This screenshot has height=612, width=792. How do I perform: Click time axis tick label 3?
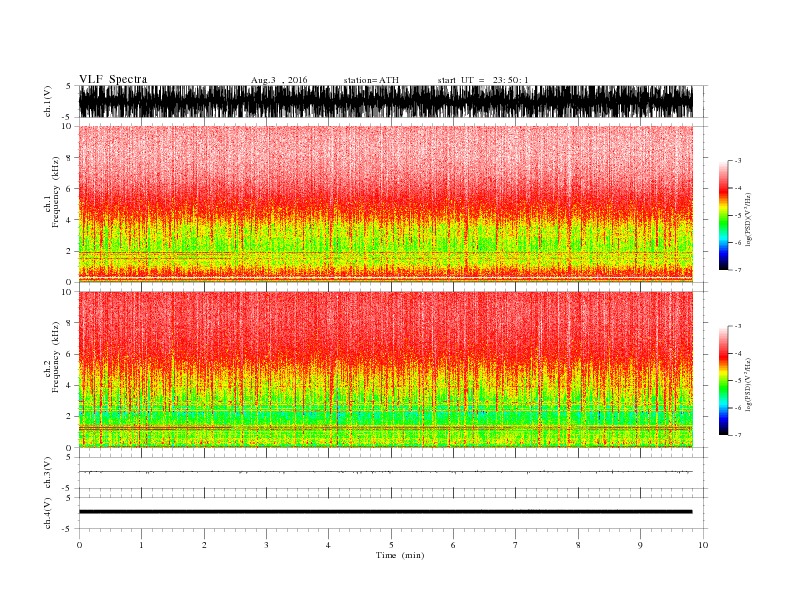click(x=266, y=545)
